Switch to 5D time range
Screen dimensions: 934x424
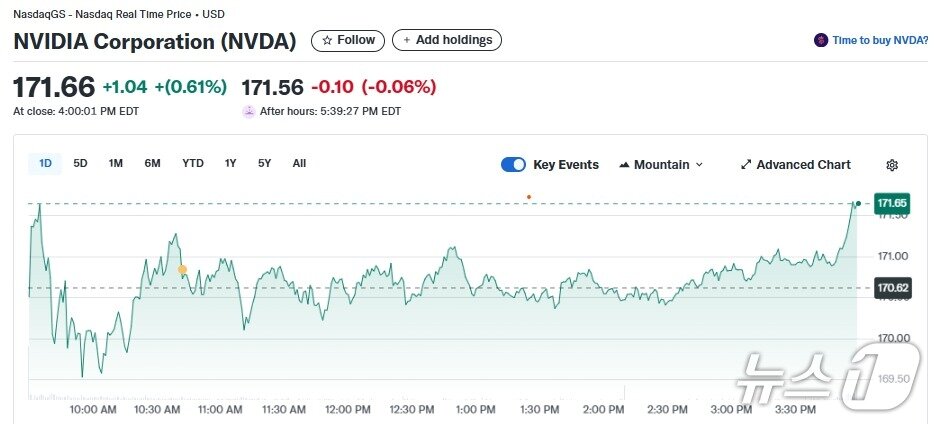pyautogui.click(x=81, y=163)
